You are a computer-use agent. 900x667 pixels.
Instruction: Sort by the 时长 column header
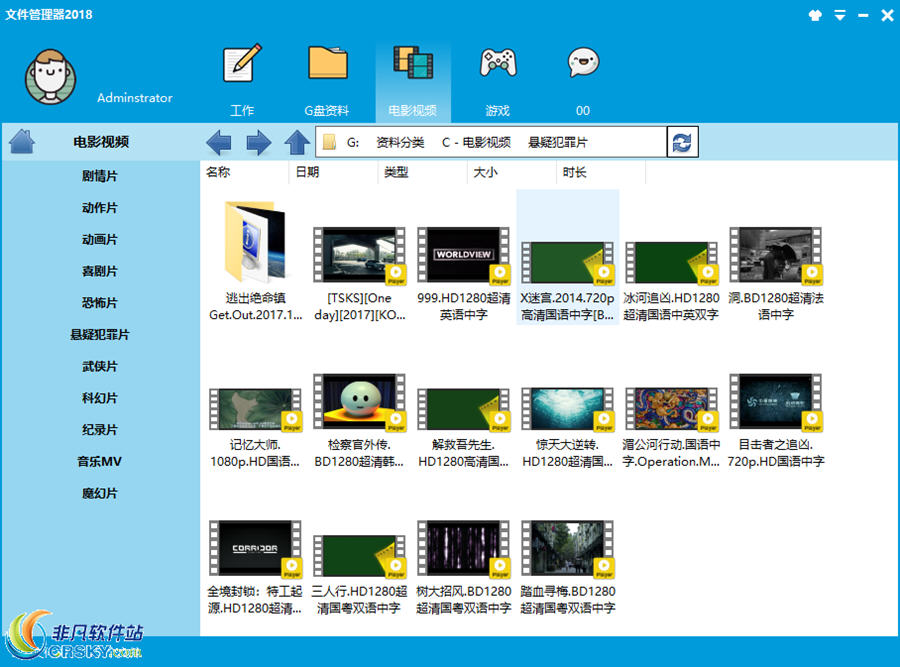(575, 172)
